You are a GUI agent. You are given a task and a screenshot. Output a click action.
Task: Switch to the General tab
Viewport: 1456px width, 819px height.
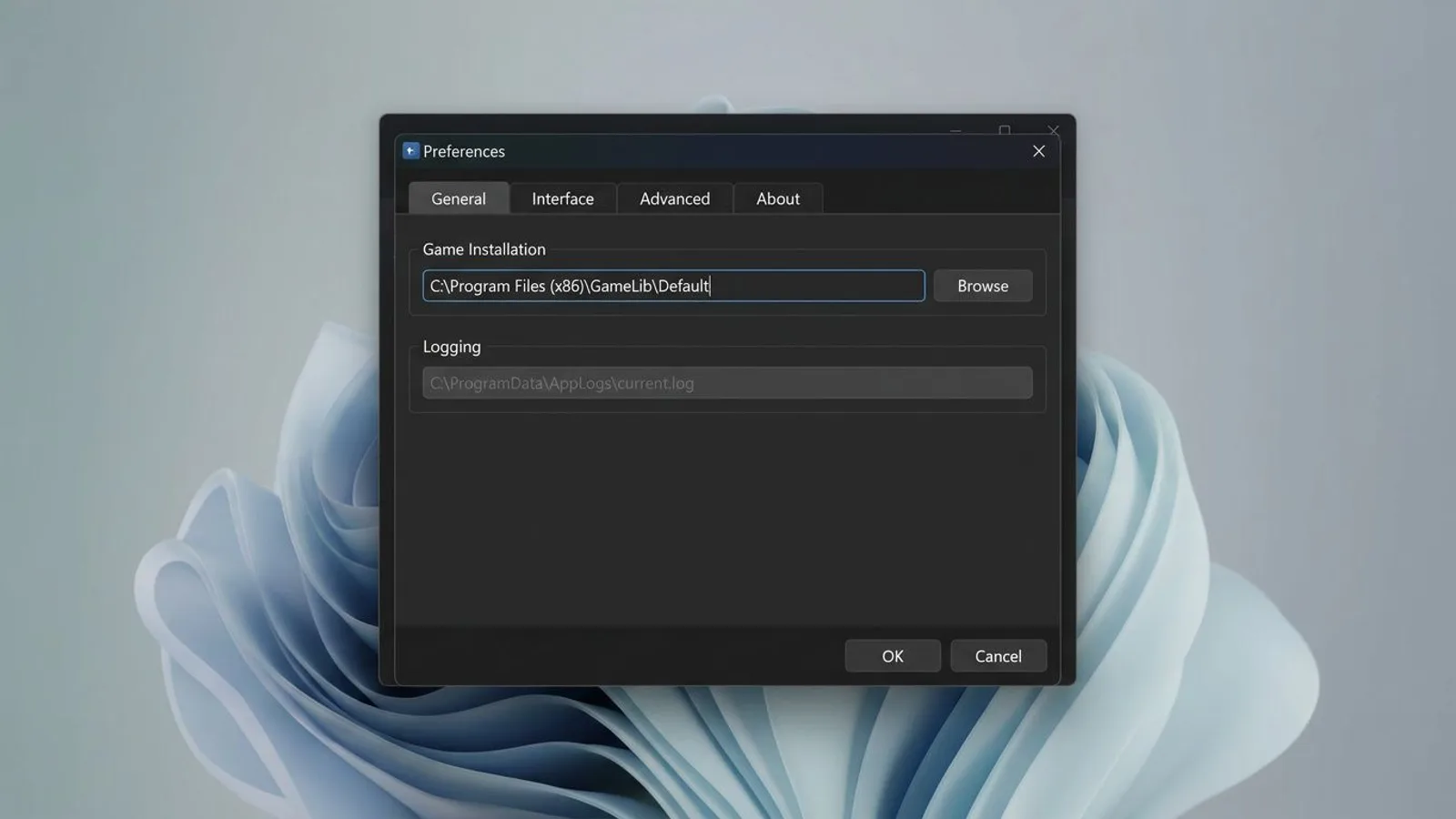click(459, 198)
